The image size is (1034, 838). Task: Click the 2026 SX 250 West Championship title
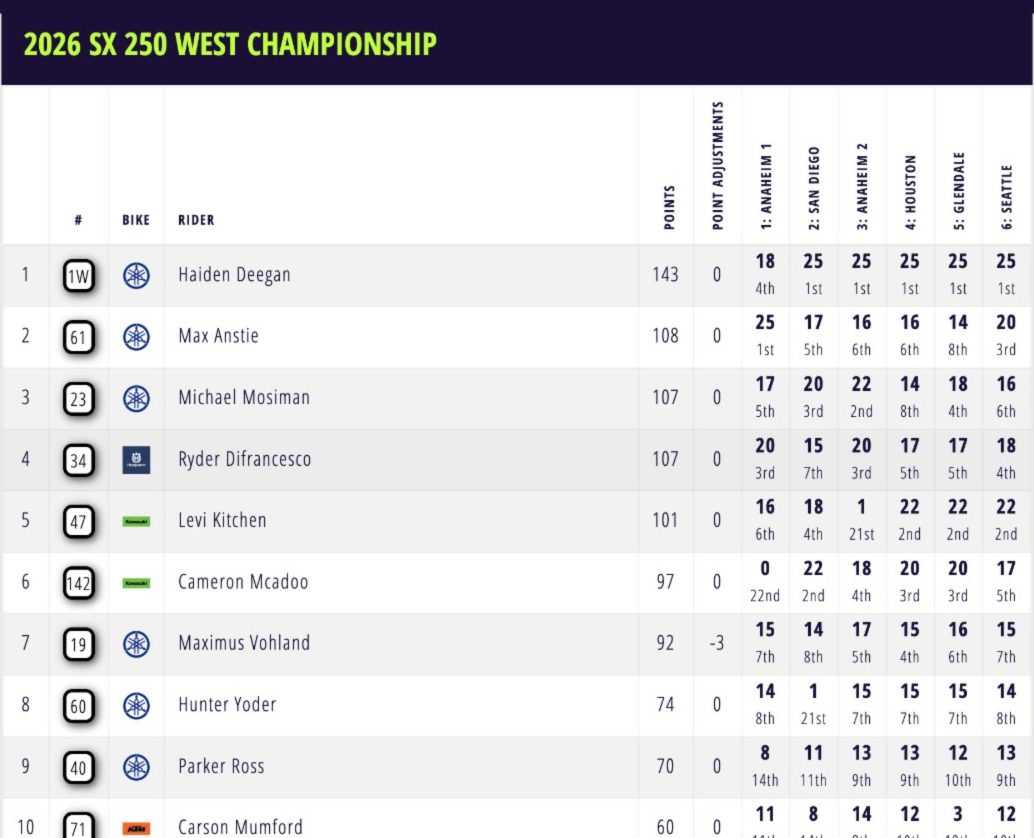click(230, 44)
